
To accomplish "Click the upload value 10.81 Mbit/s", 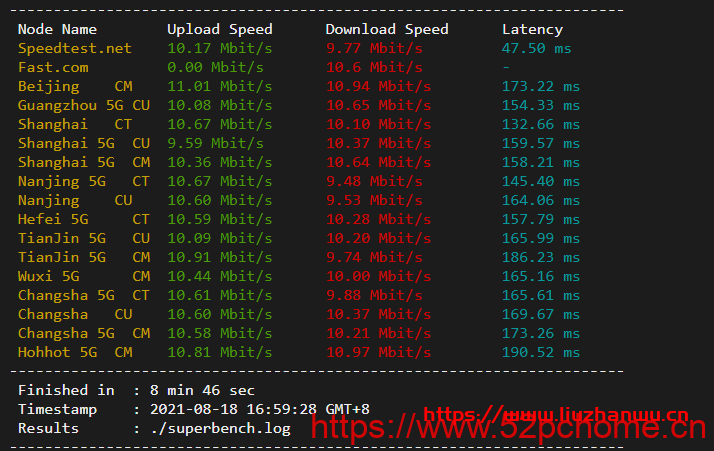I will click(219, 353).
